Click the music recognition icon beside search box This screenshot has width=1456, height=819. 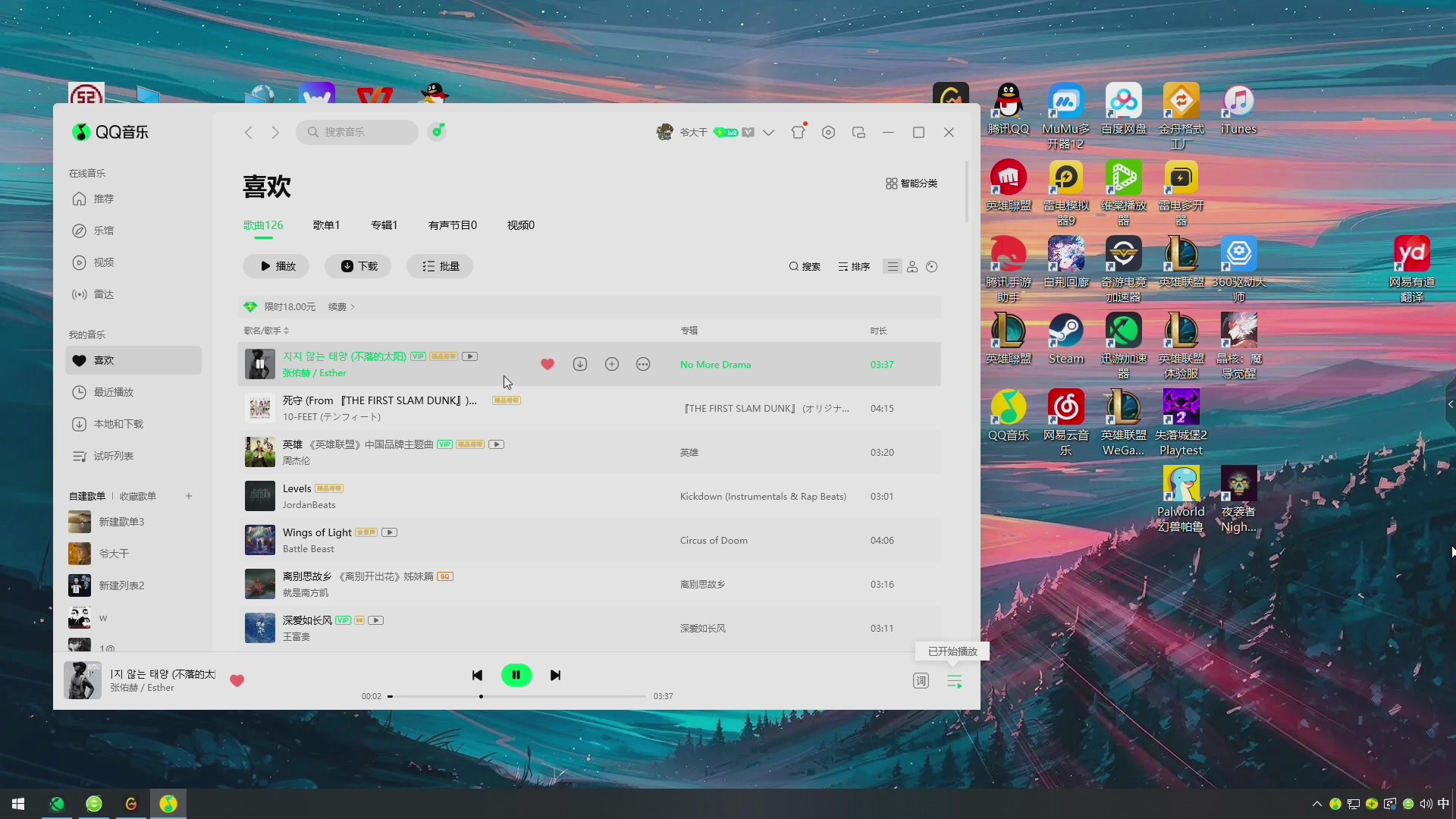[x=438, y=131]
